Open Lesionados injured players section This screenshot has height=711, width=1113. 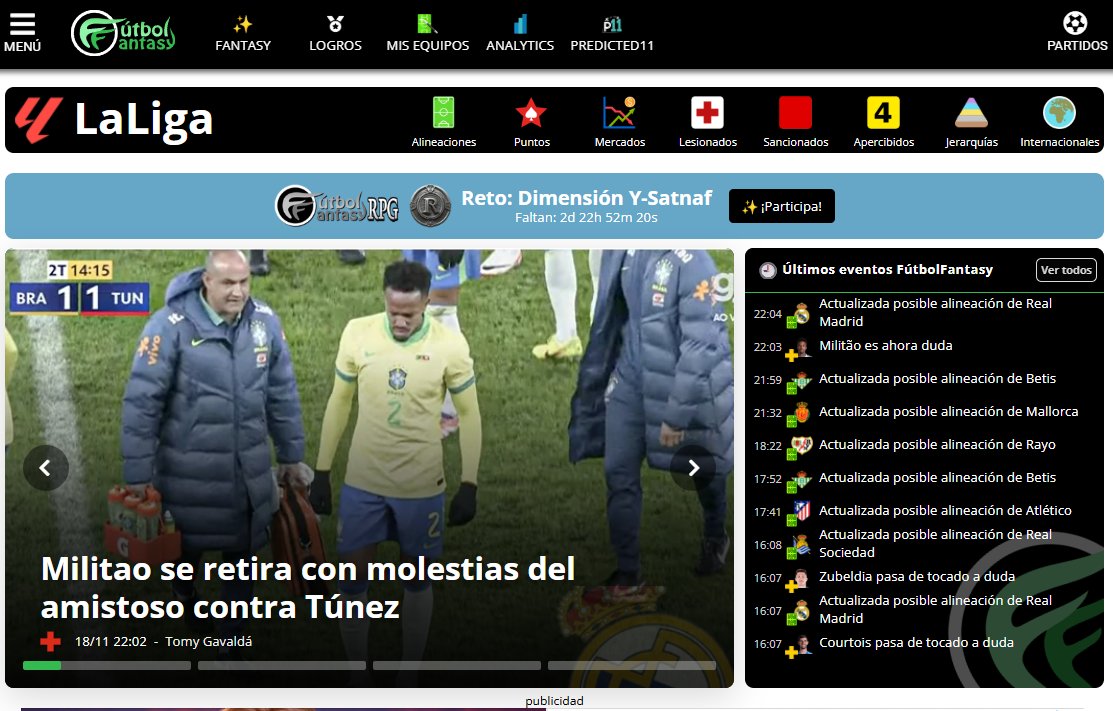(x=707, y=118)
